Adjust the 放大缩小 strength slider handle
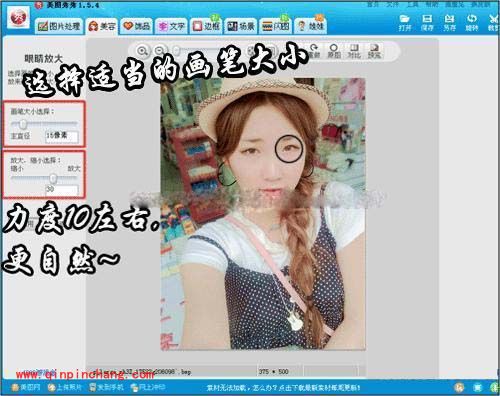This screenshot has width=500, height=396. [x=53, y=179]
